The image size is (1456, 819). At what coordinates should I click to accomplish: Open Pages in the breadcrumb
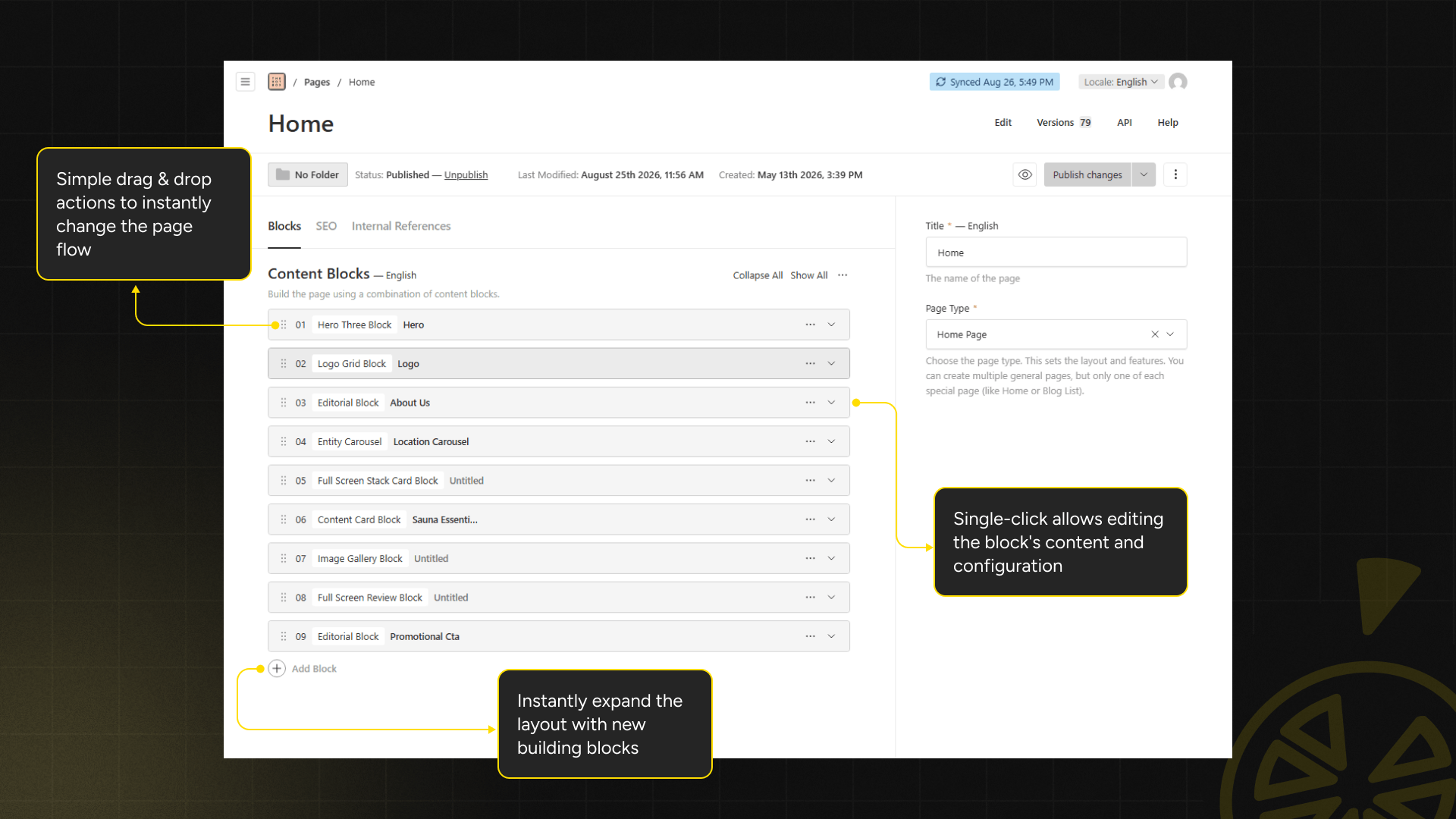[x=317, y=82]
